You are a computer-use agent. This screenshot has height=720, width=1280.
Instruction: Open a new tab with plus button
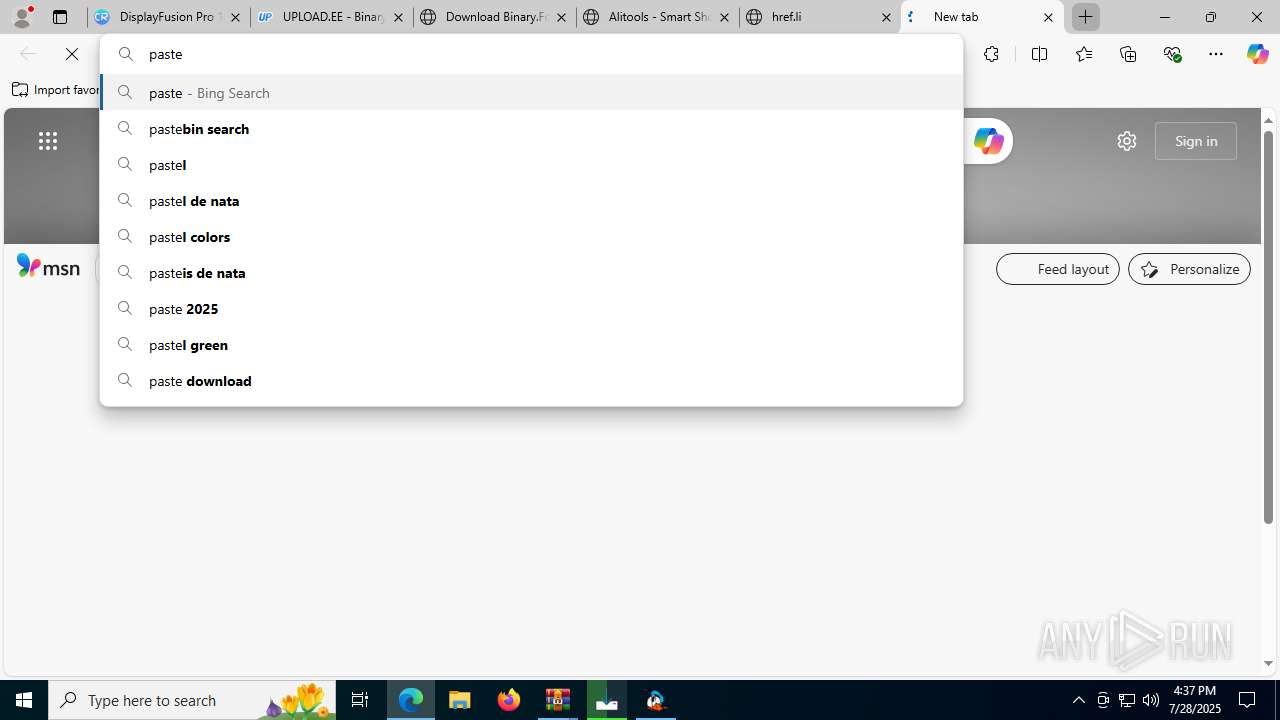pyautogui.click(x=1085, y=17)
